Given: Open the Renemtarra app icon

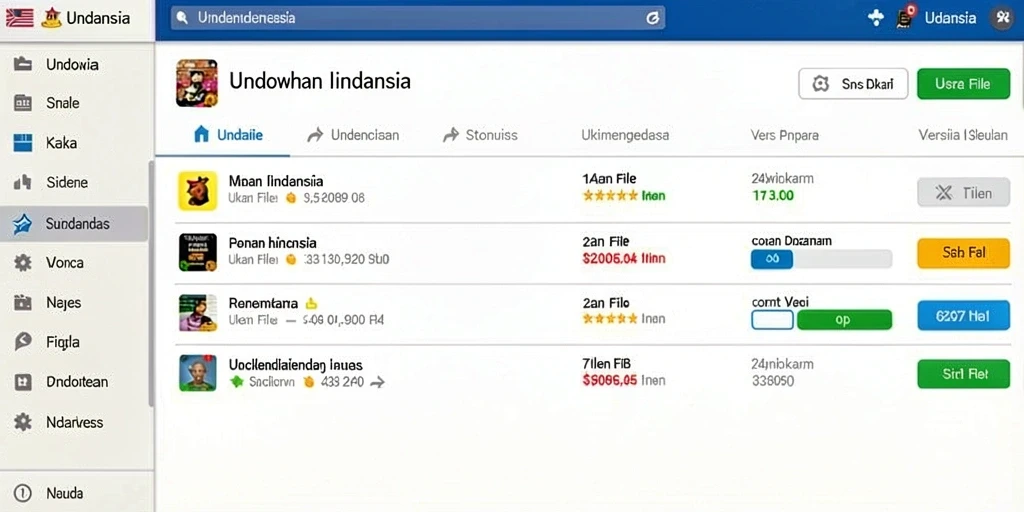Looking at the screenshot, I should (197, 313).
